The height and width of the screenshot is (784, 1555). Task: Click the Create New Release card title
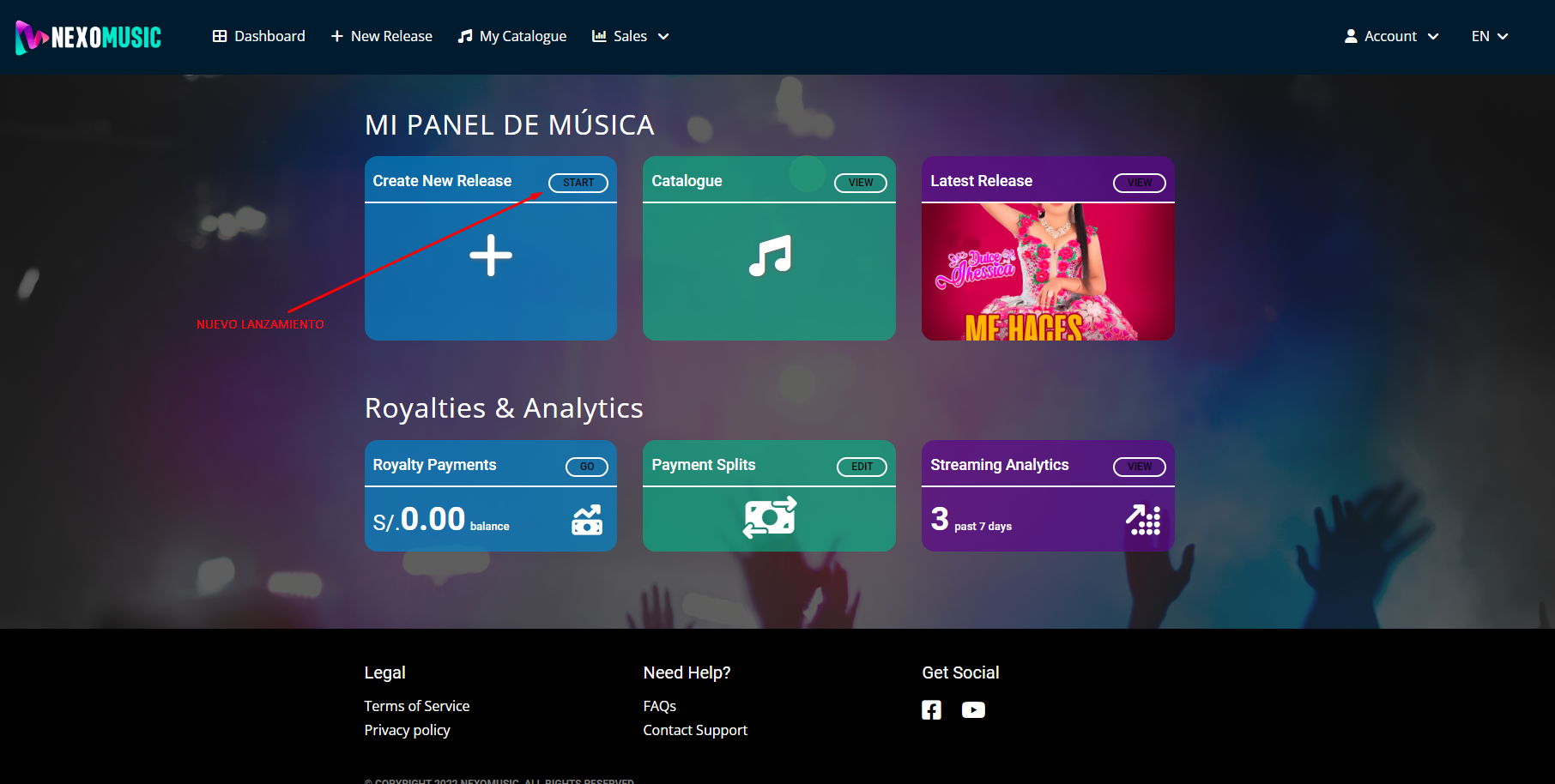(x=442, y=181)
